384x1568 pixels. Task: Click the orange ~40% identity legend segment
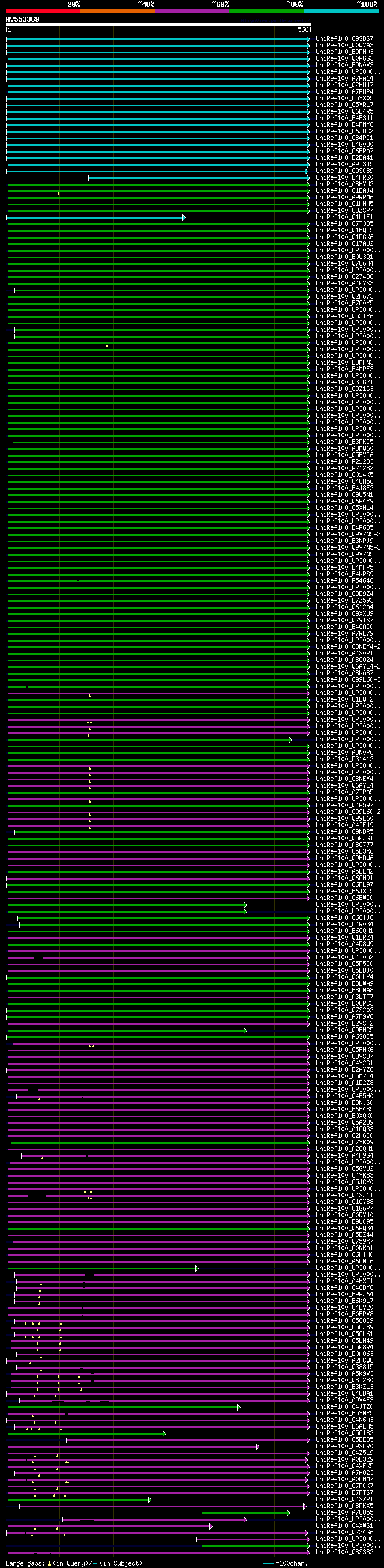pyautogui.click(x=117, y=10)
